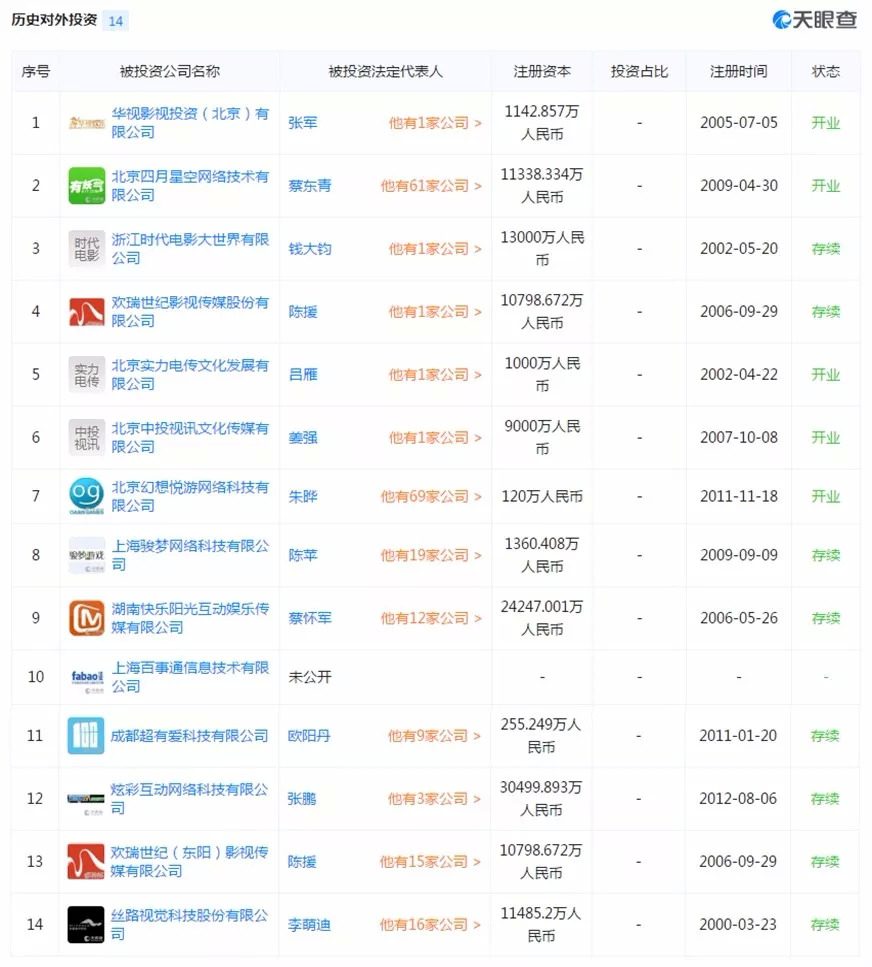View legal representative 张军's profile
The width and height of the screenshot is (872, 967).
[303, 123]
